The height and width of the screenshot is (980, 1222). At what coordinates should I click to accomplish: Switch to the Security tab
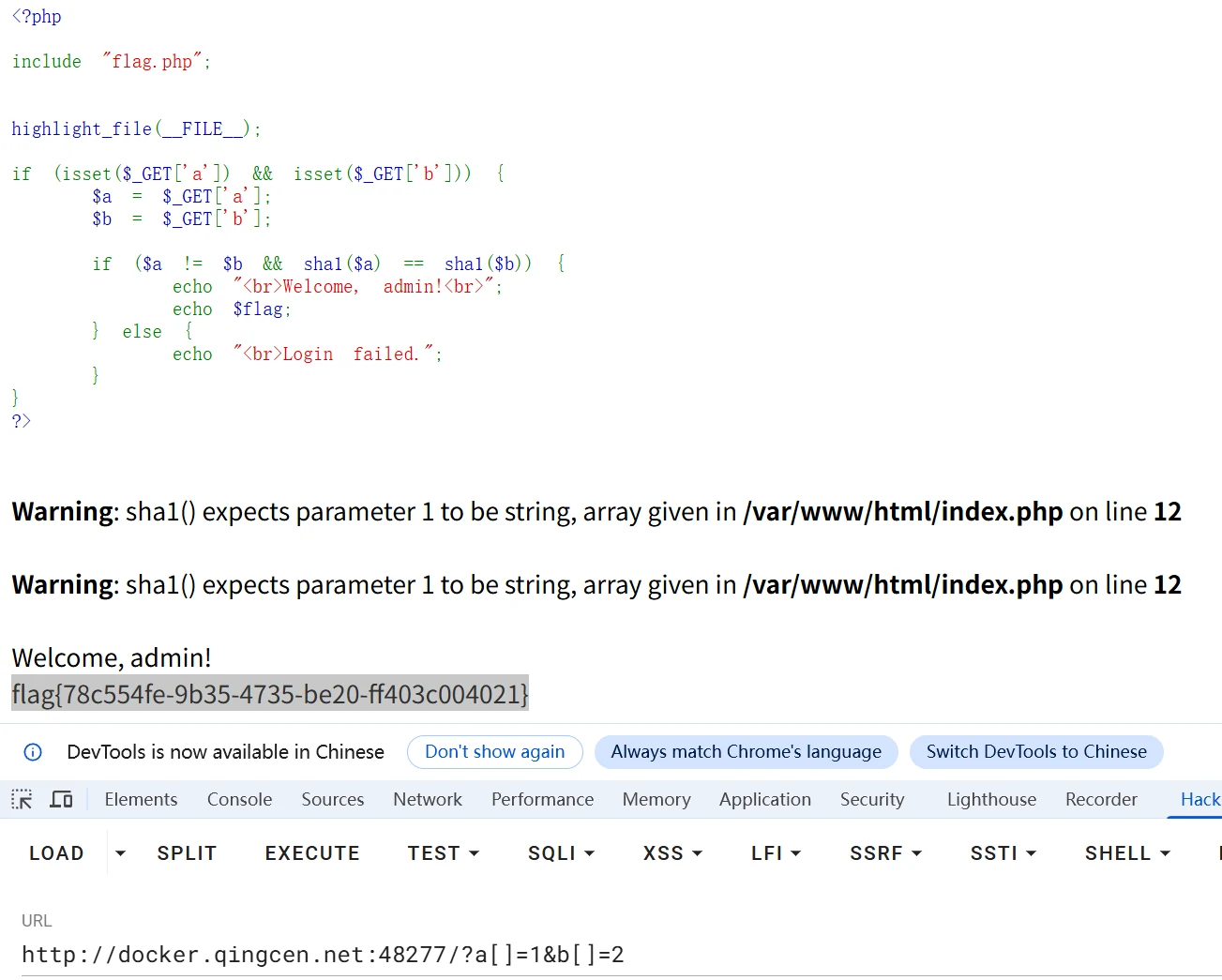pos(872,800)
